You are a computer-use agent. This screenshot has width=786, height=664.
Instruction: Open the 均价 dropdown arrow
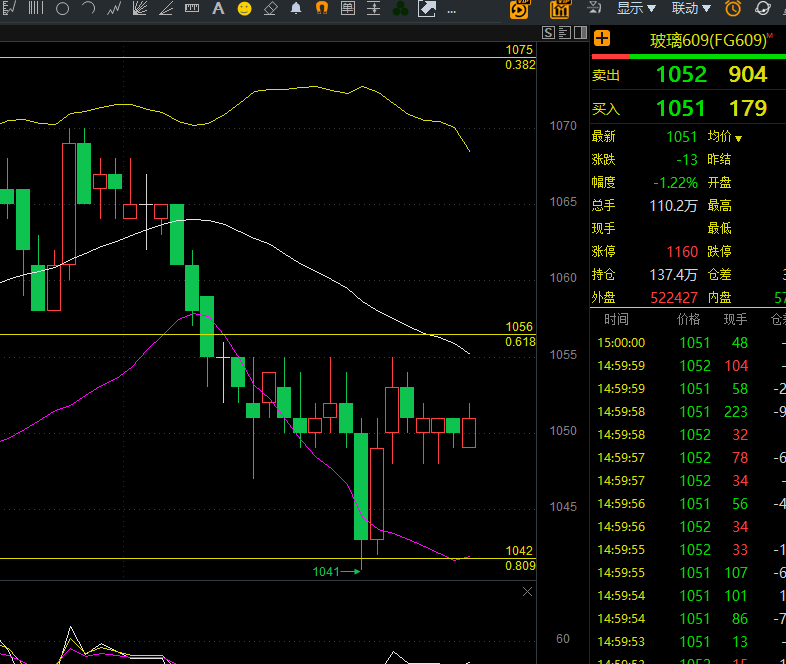coord(738,138)
